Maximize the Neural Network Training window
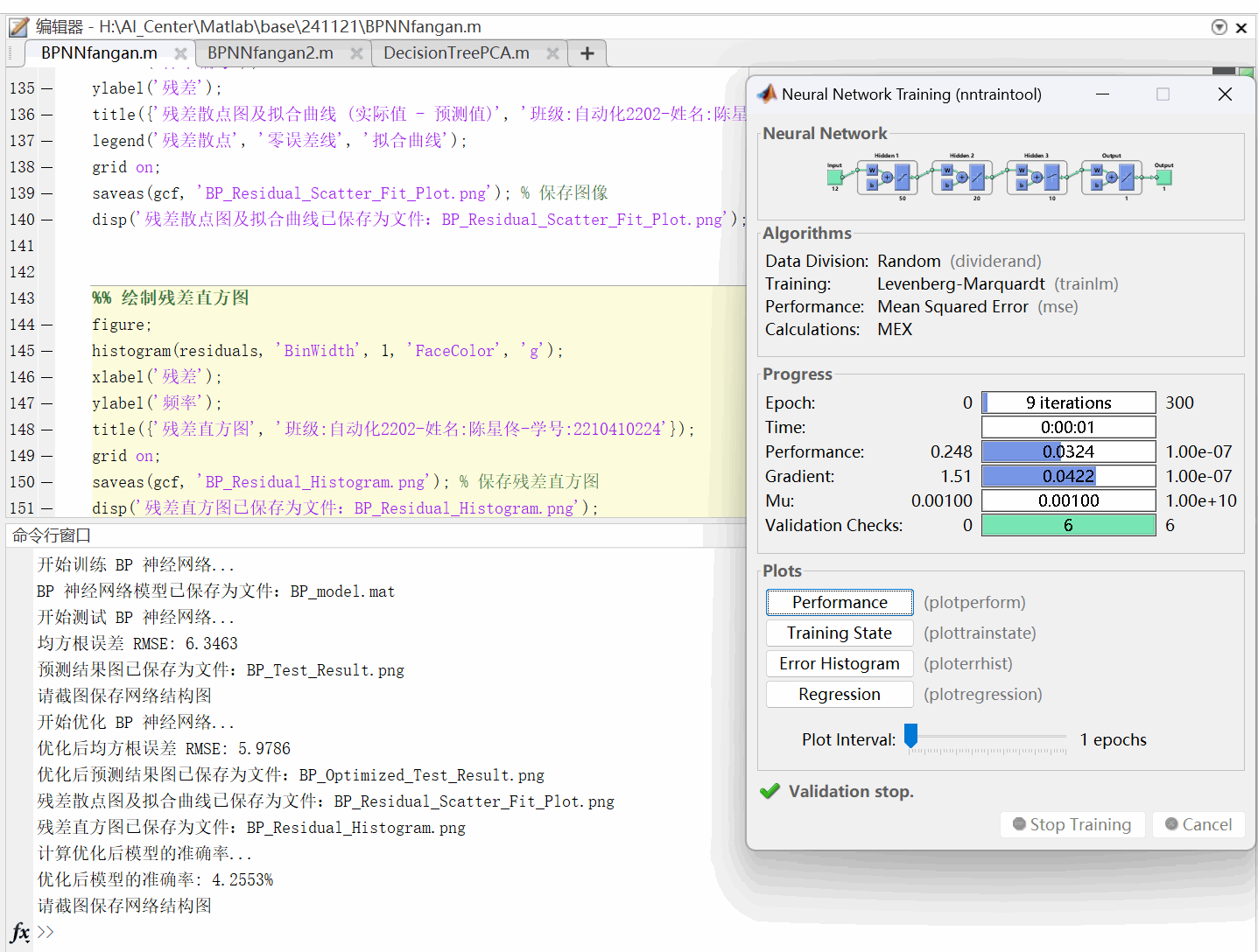This screenshot has height=952, width=1258. [x=1163, y=94]
